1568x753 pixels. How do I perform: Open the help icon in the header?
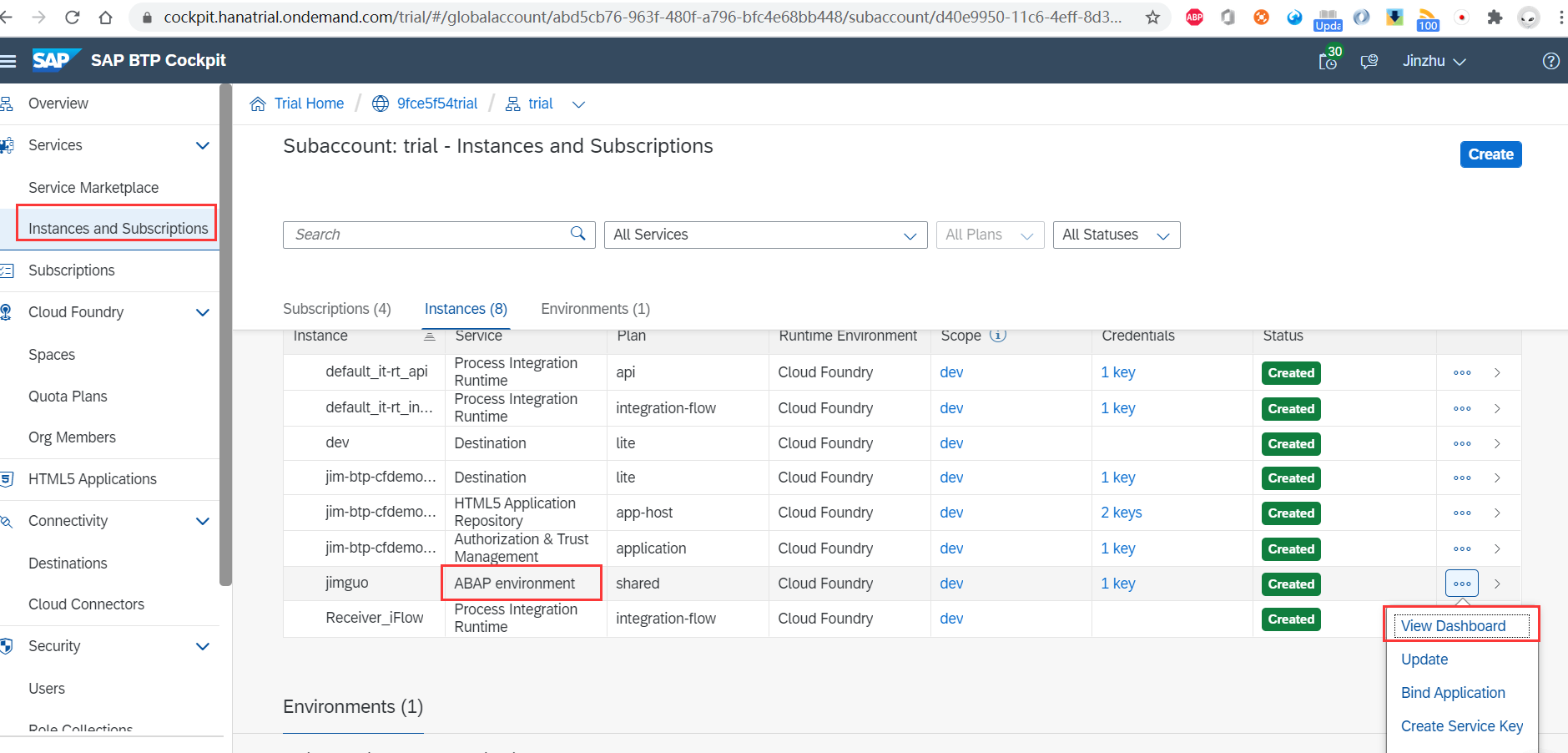[1551, 60]
